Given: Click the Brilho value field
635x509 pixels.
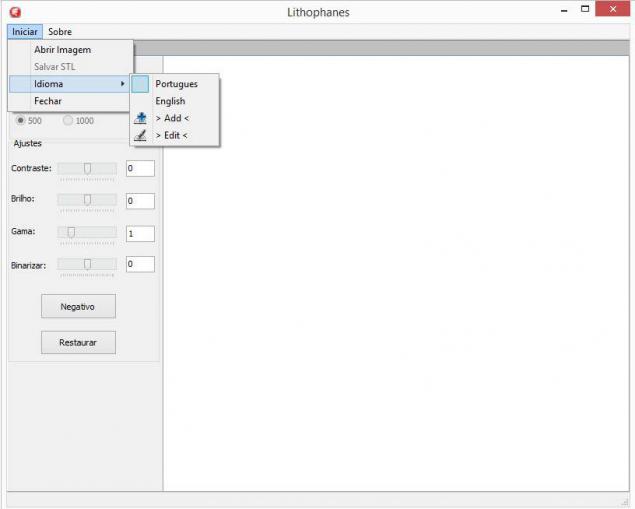Looking at the screenshot, I should 140,201.
